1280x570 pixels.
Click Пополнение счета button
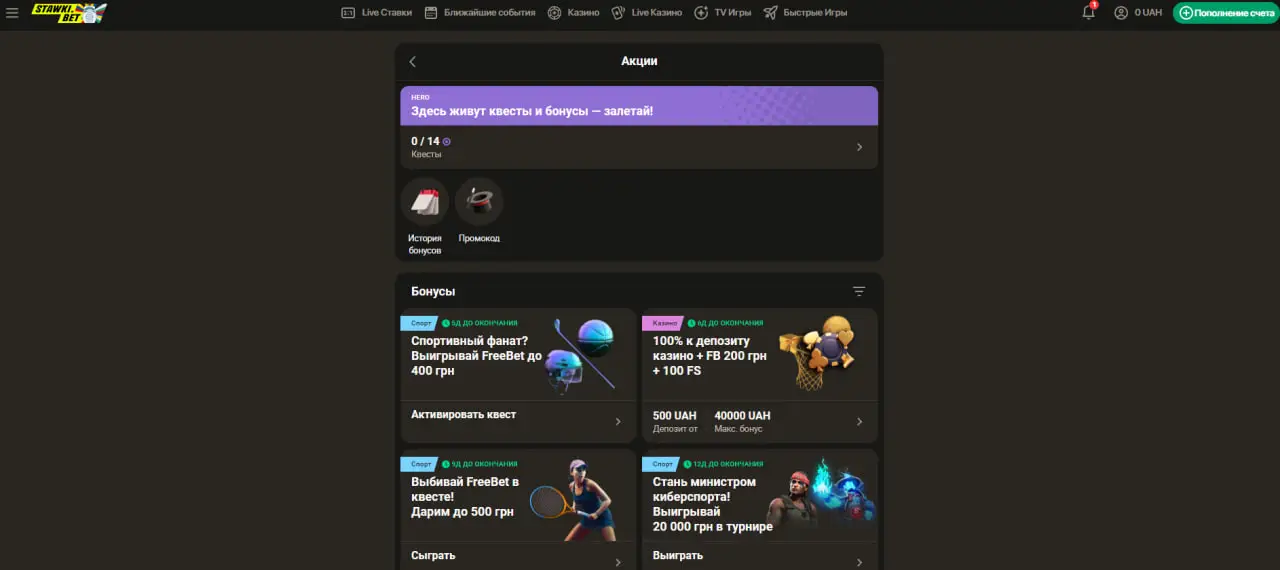[1226, 13]
